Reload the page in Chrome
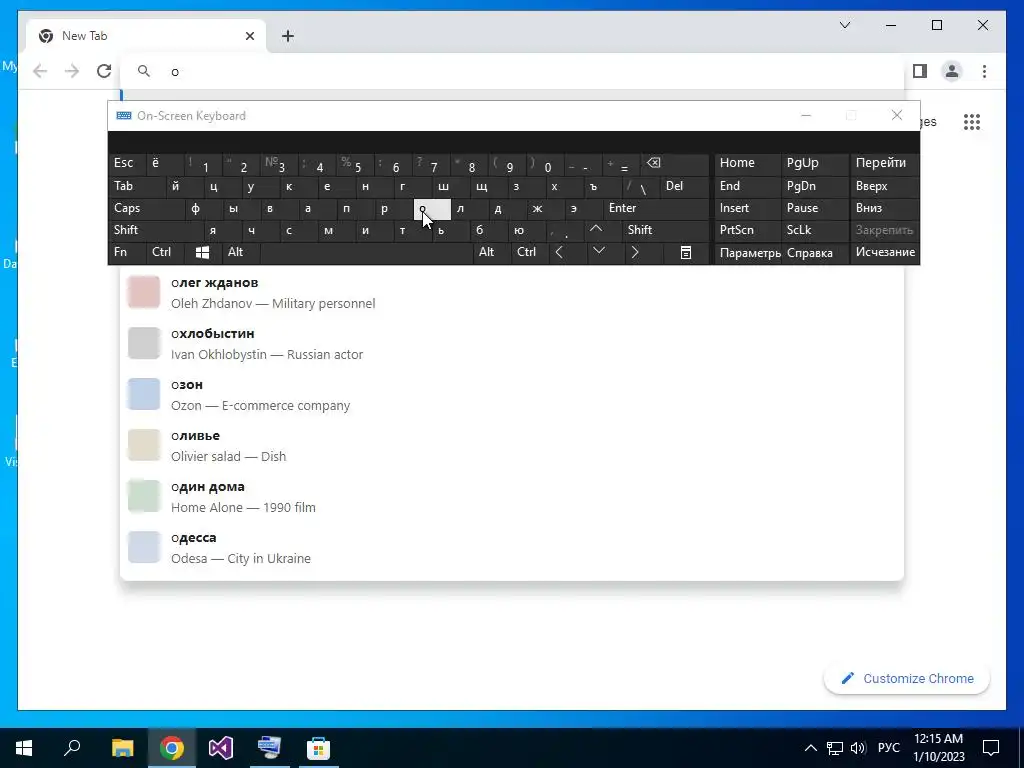This screenshot has height=768, width=1024. point(104,71)
